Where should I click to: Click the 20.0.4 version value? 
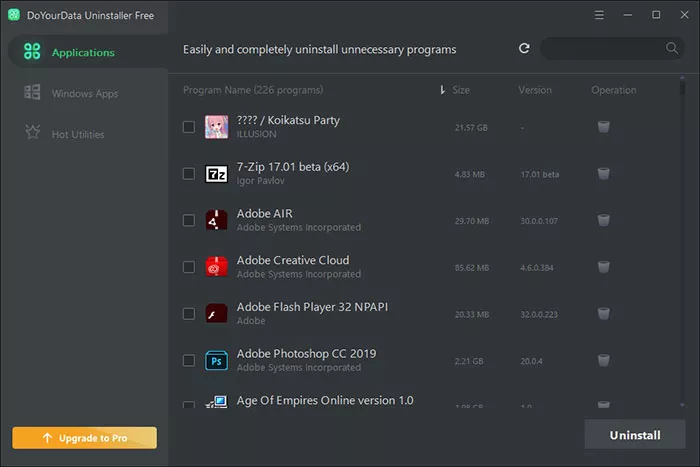(531, 361)
